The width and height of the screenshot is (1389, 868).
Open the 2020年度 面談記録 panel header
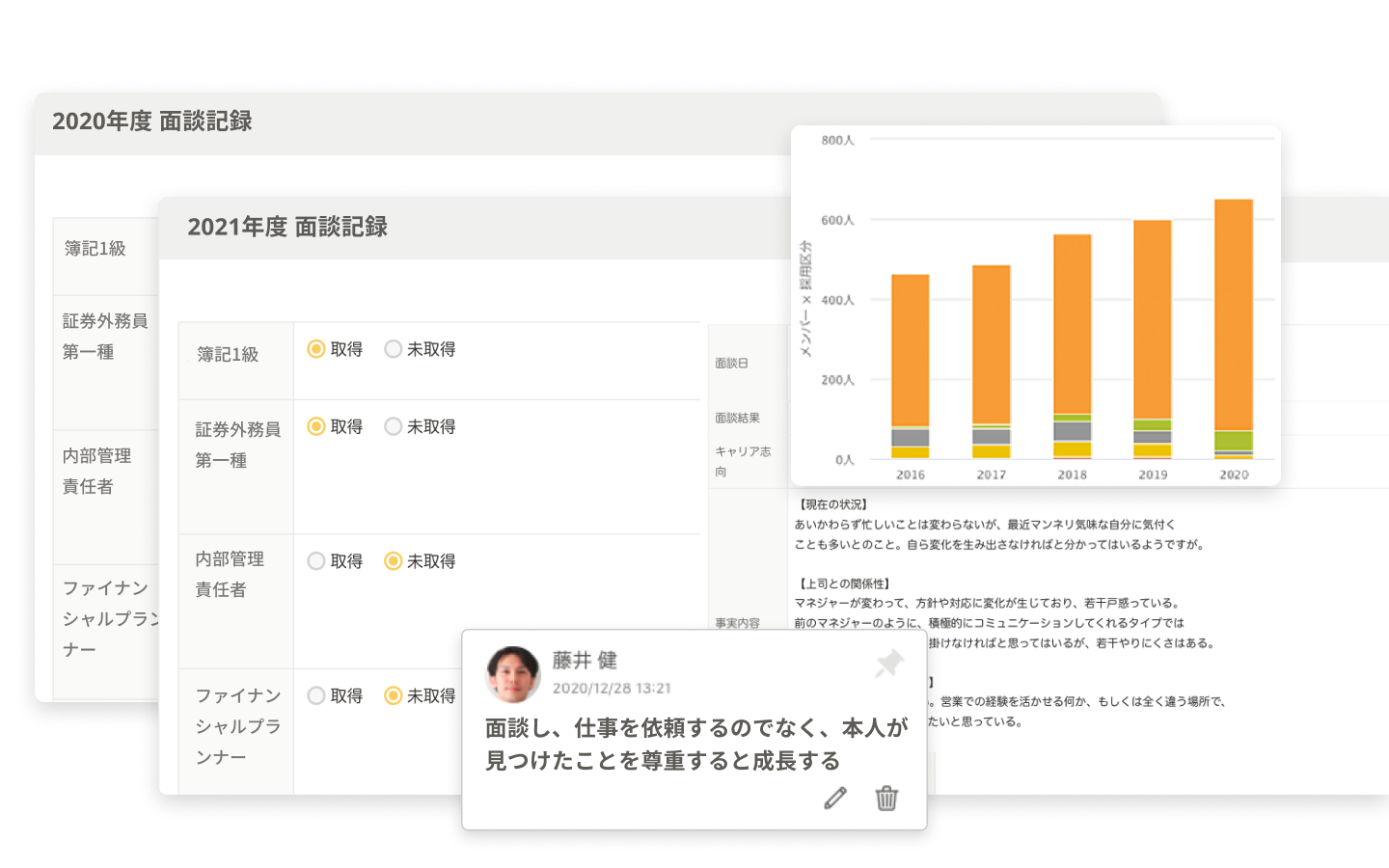click(x=152, y=122)
